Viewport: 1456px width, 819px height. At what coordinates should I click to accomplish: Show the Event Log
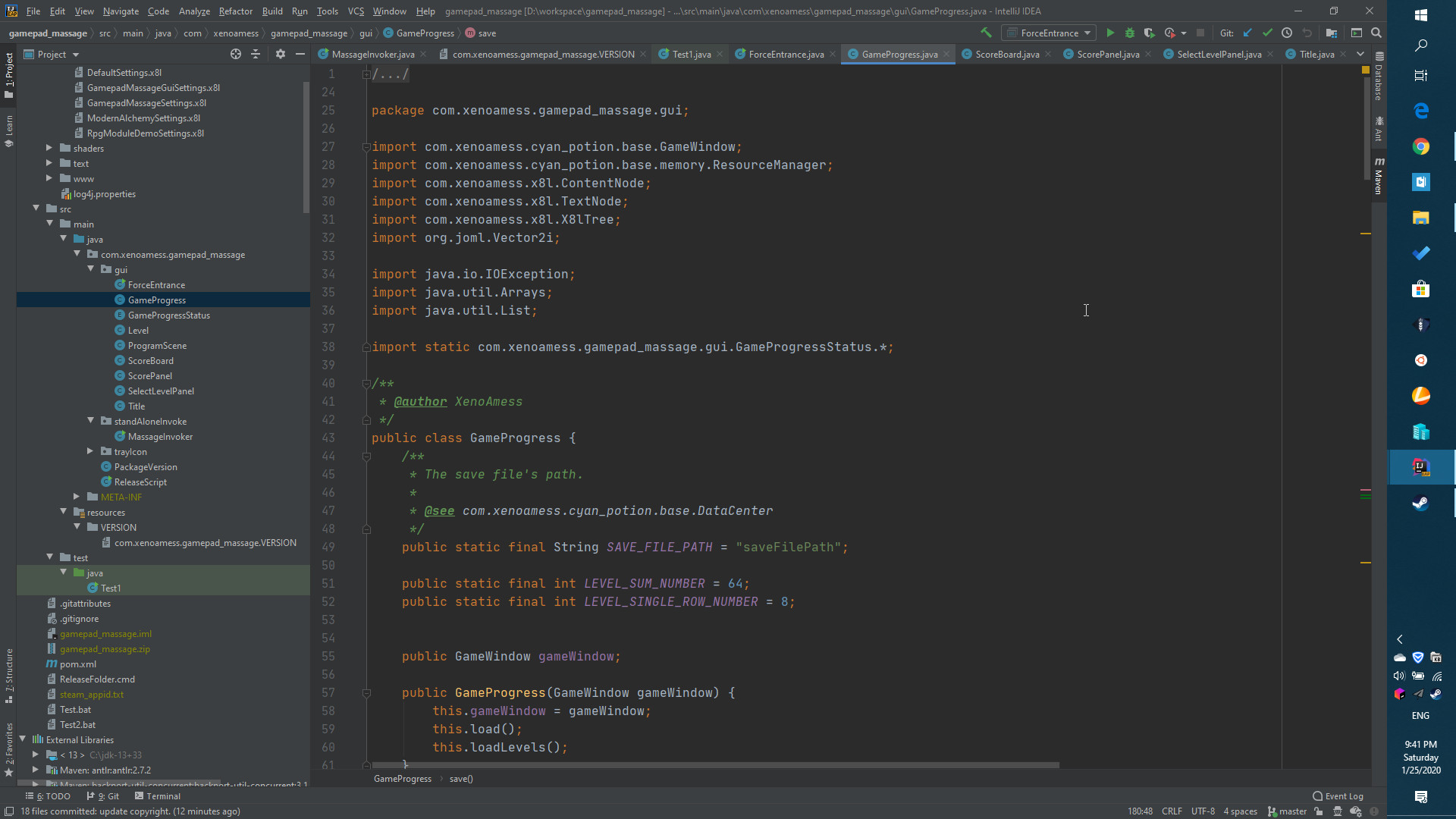pos(1338,796)
